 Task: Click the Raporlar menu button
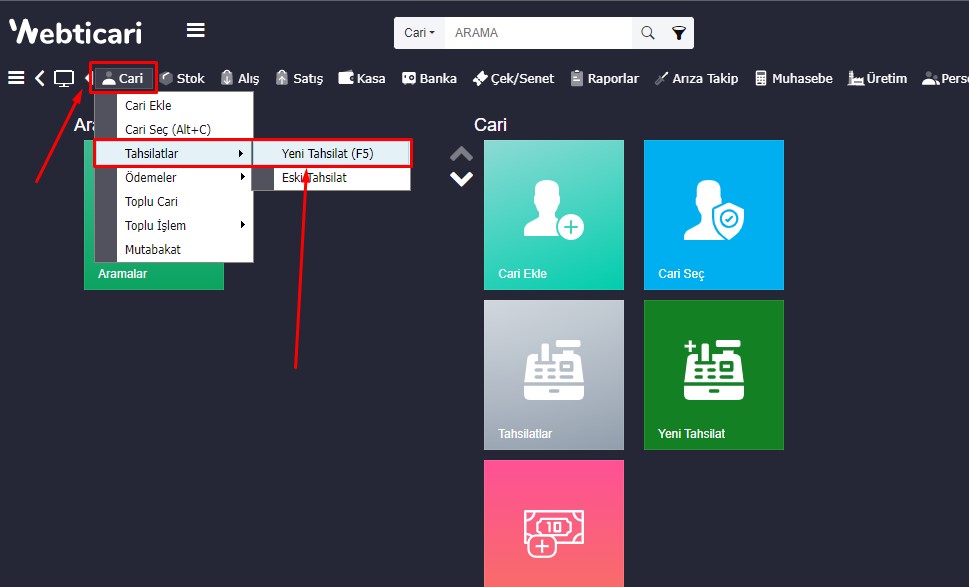[x=604, y=78]
